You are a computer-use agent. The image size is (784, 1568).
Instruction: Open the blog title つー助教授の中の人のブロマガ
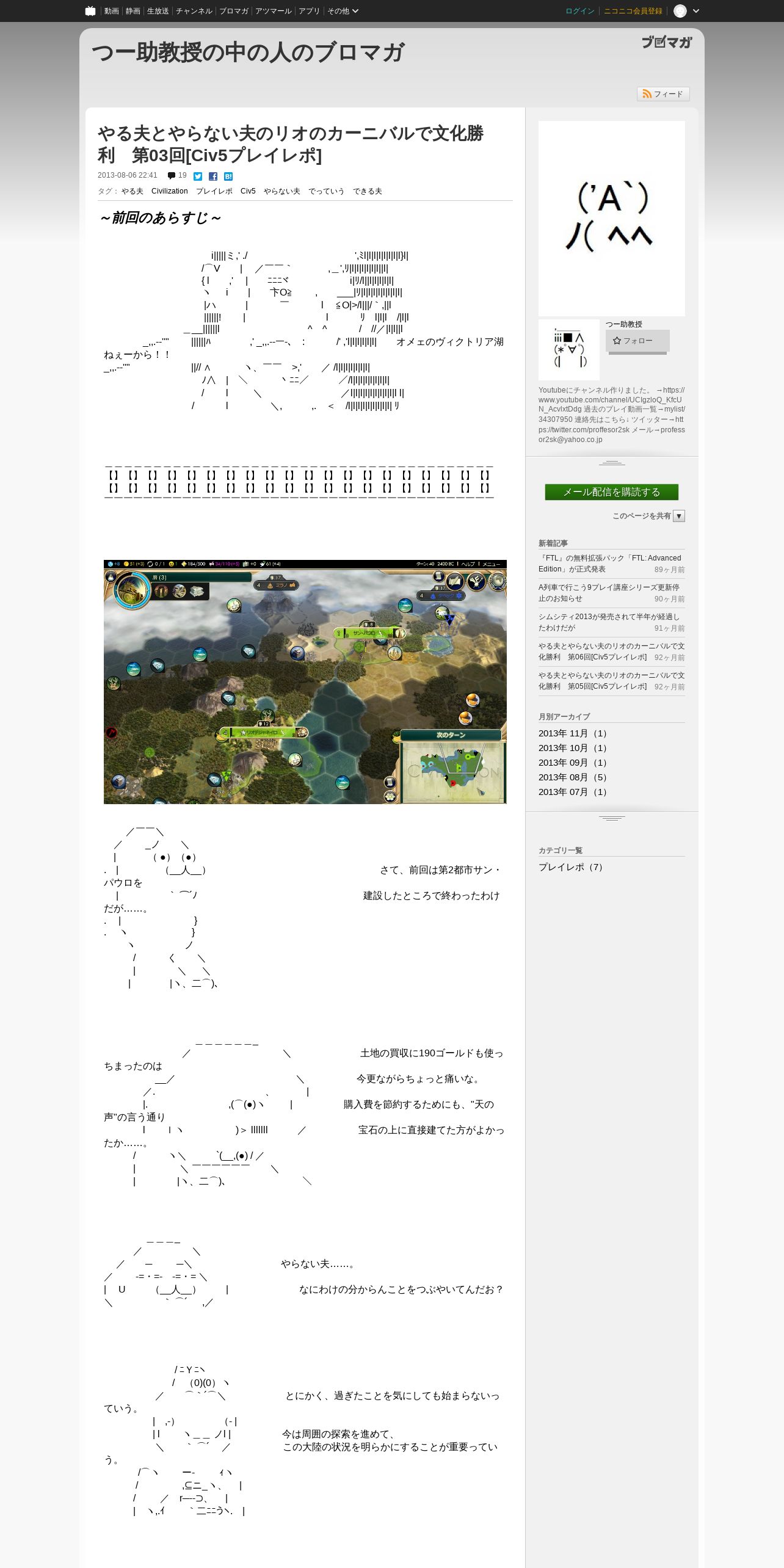[247, 53]
